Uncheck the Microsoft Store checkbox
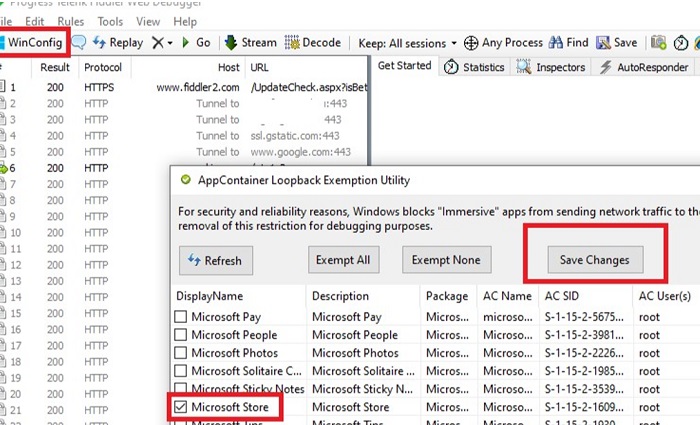 click(181, 408)
